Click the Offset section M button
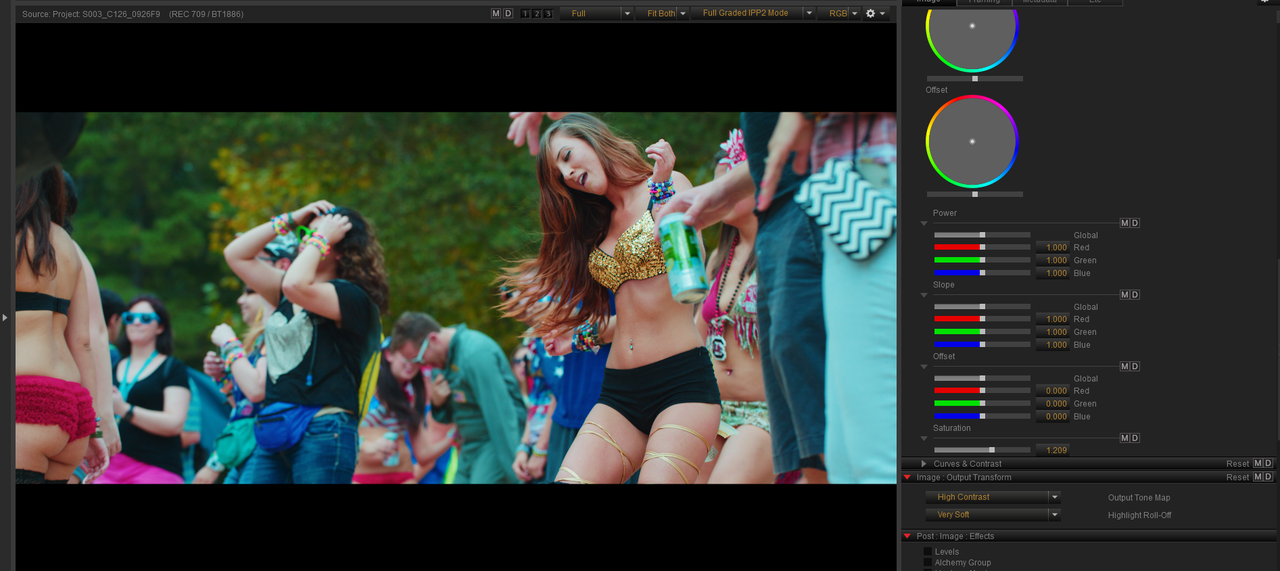 click(x=1125, y=367)
